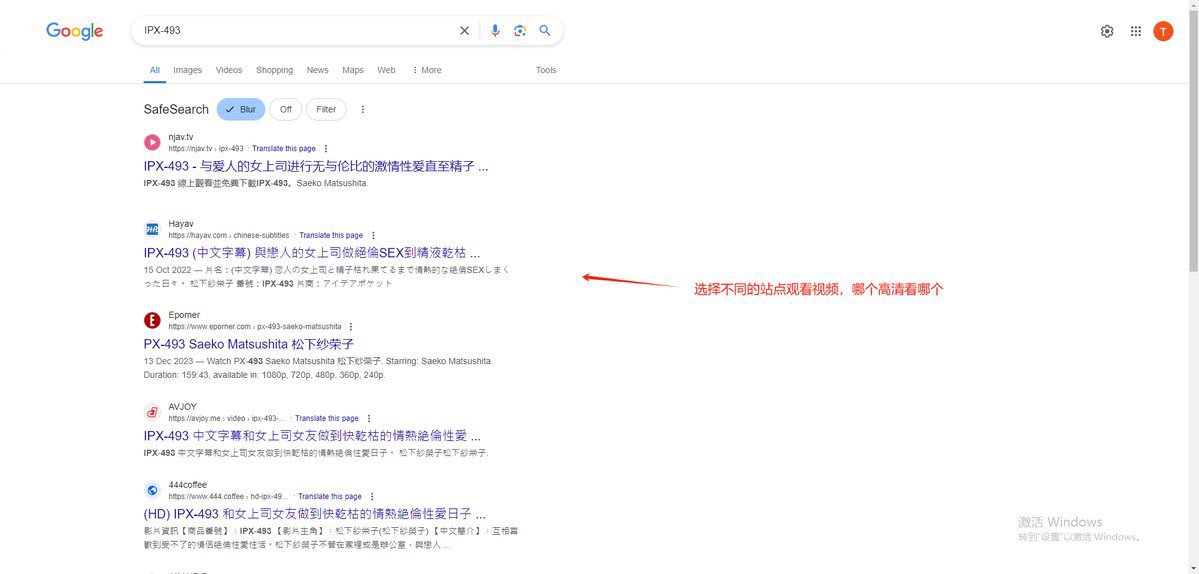Open the 444coffee (HD) result title link
Screen dimensions: 1199x574
314,514
